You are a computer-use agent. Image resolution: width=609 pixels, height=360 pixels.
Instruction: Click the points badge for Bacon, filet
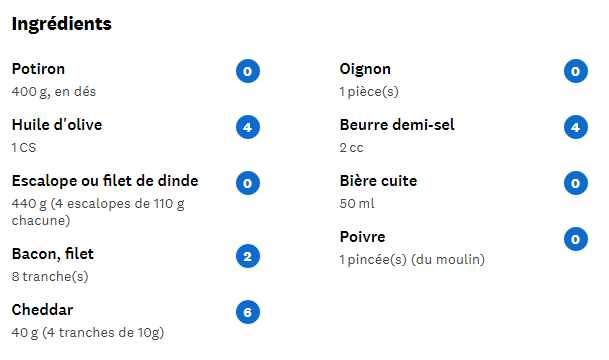tap(248, 256)
